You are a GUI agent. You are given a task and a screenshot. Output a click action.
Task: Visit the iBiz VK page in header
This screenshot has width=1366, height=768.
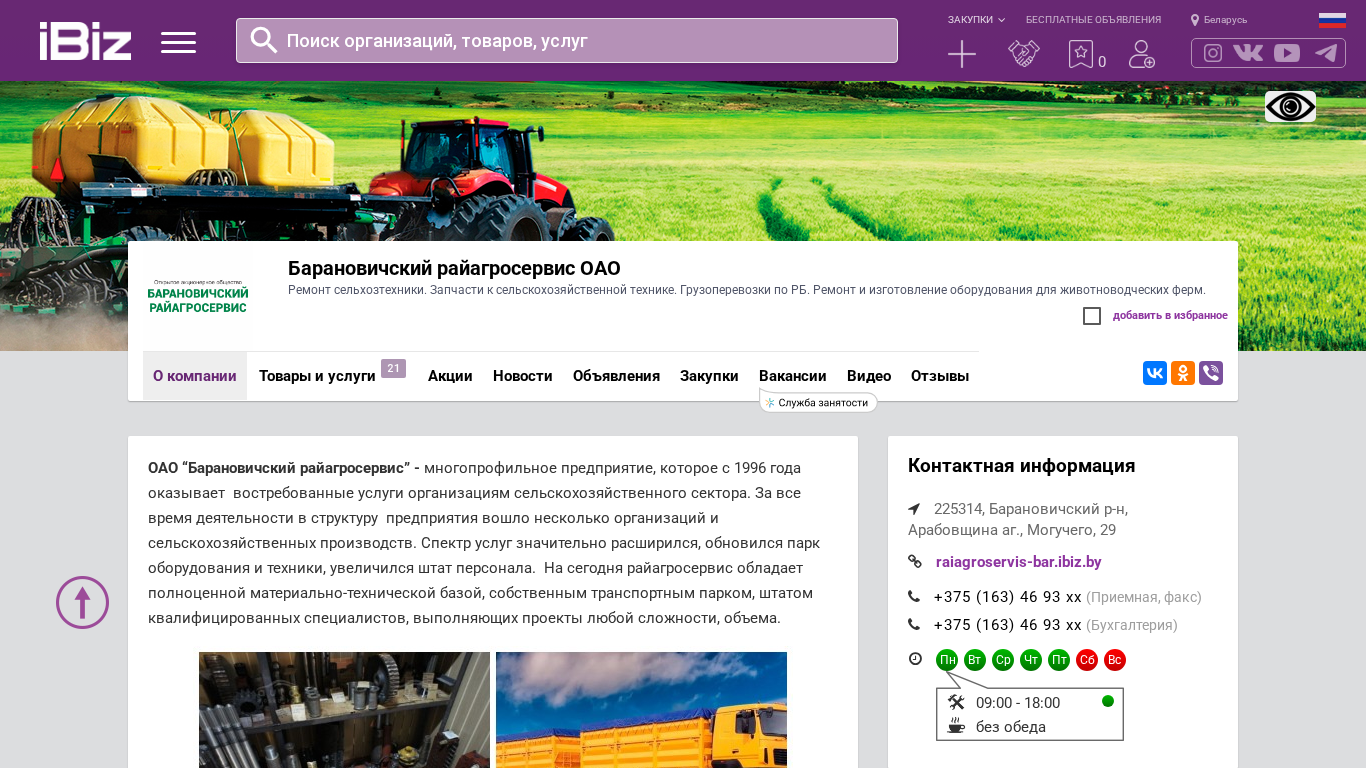pos(1248,53)
